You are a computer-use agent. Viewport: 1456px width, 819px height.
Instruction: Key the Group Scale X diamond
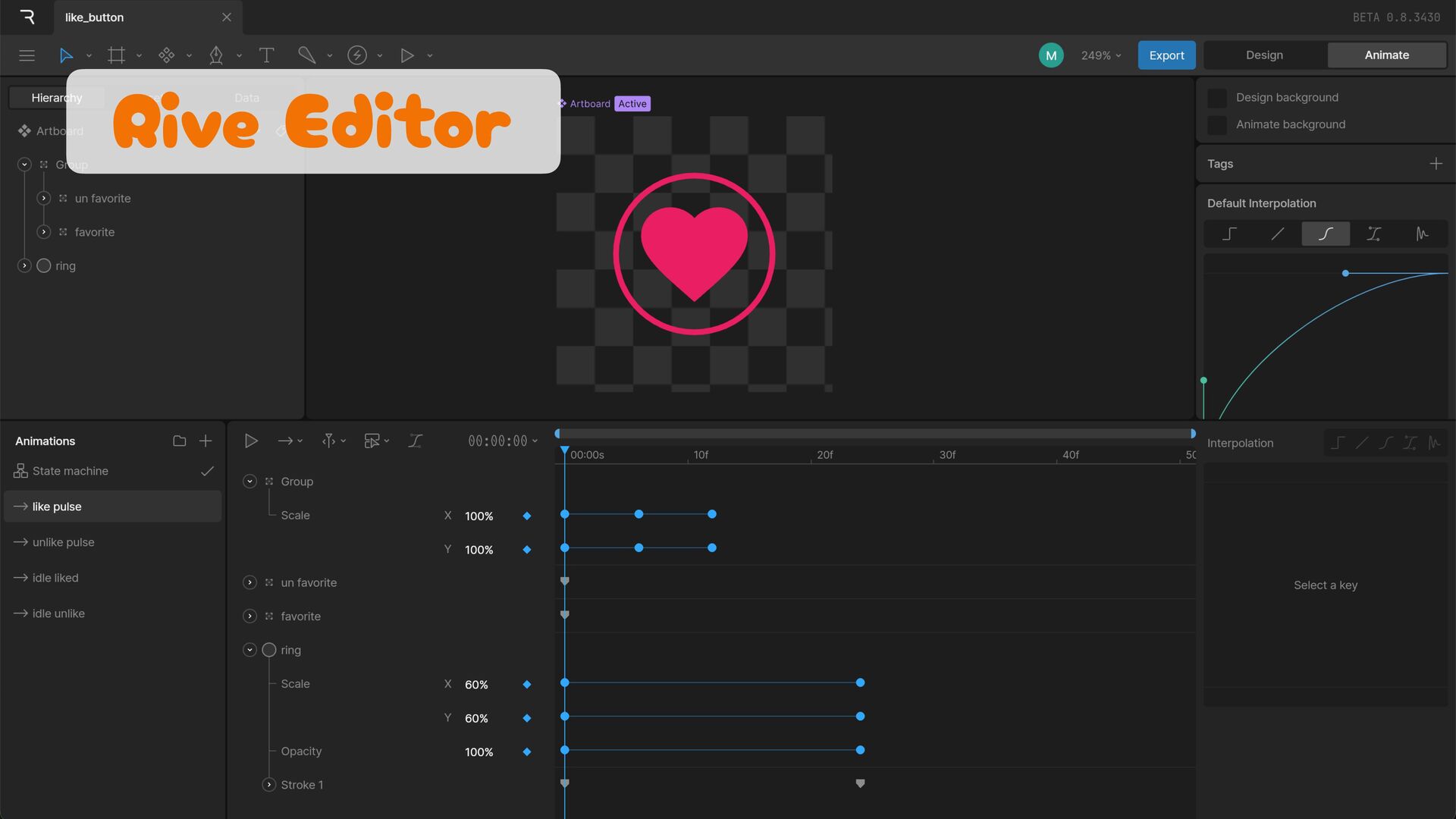527,516
